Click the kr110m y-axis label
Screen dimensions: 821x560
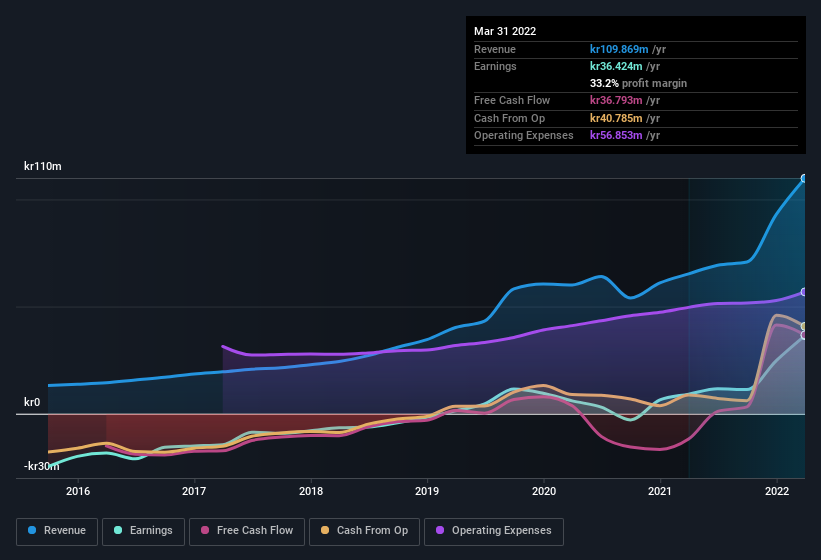click(x=43, y=167)
